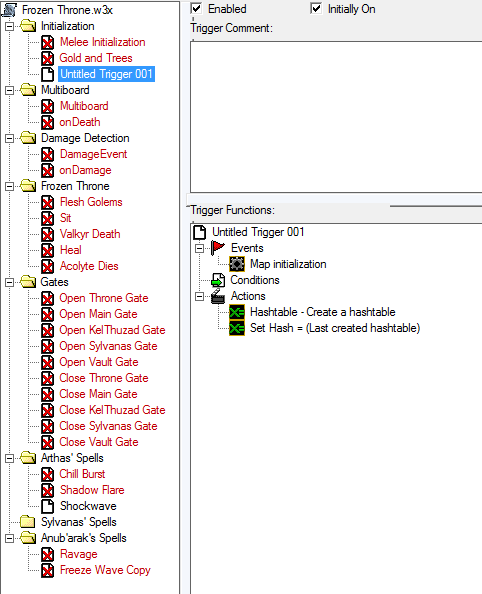Collapse the Gates category
Screen dimensions: 482x594
9,282
